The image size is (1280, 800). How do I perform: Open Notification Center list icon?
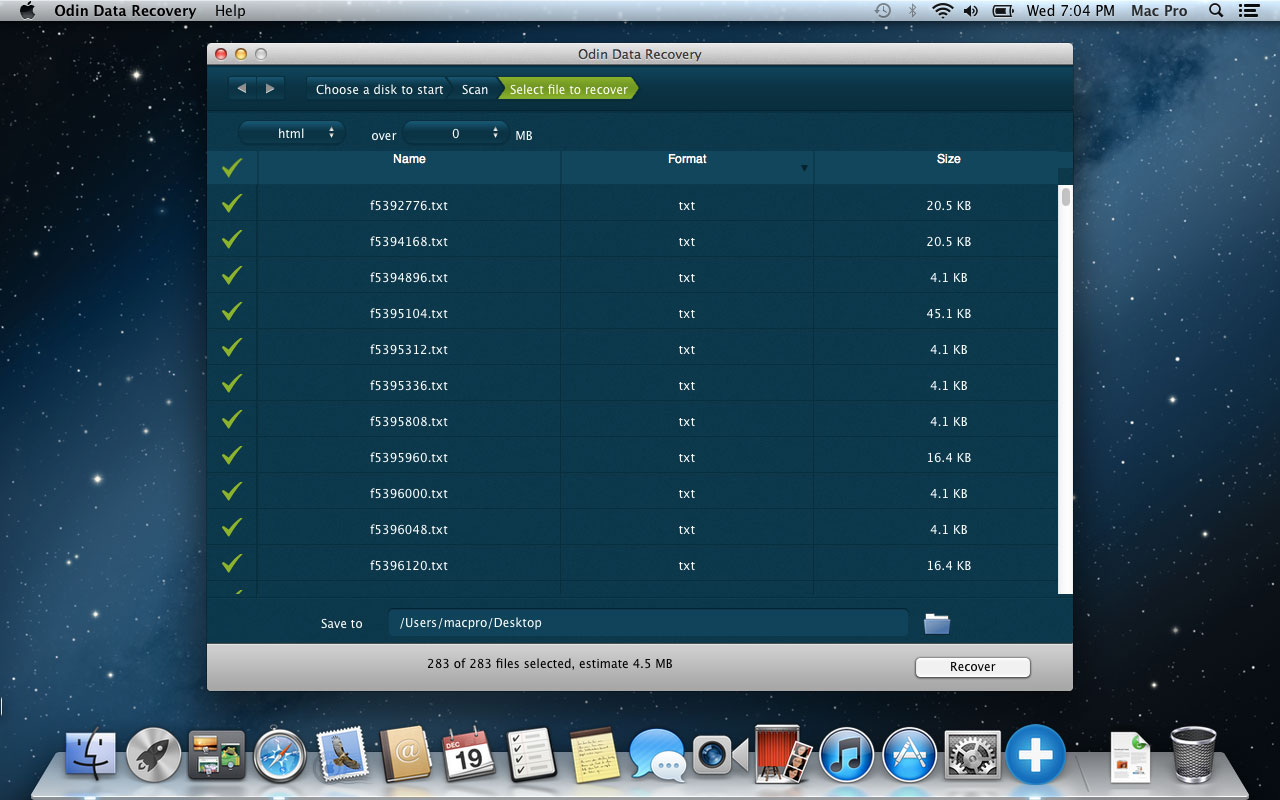click(x=1248, y=11)
